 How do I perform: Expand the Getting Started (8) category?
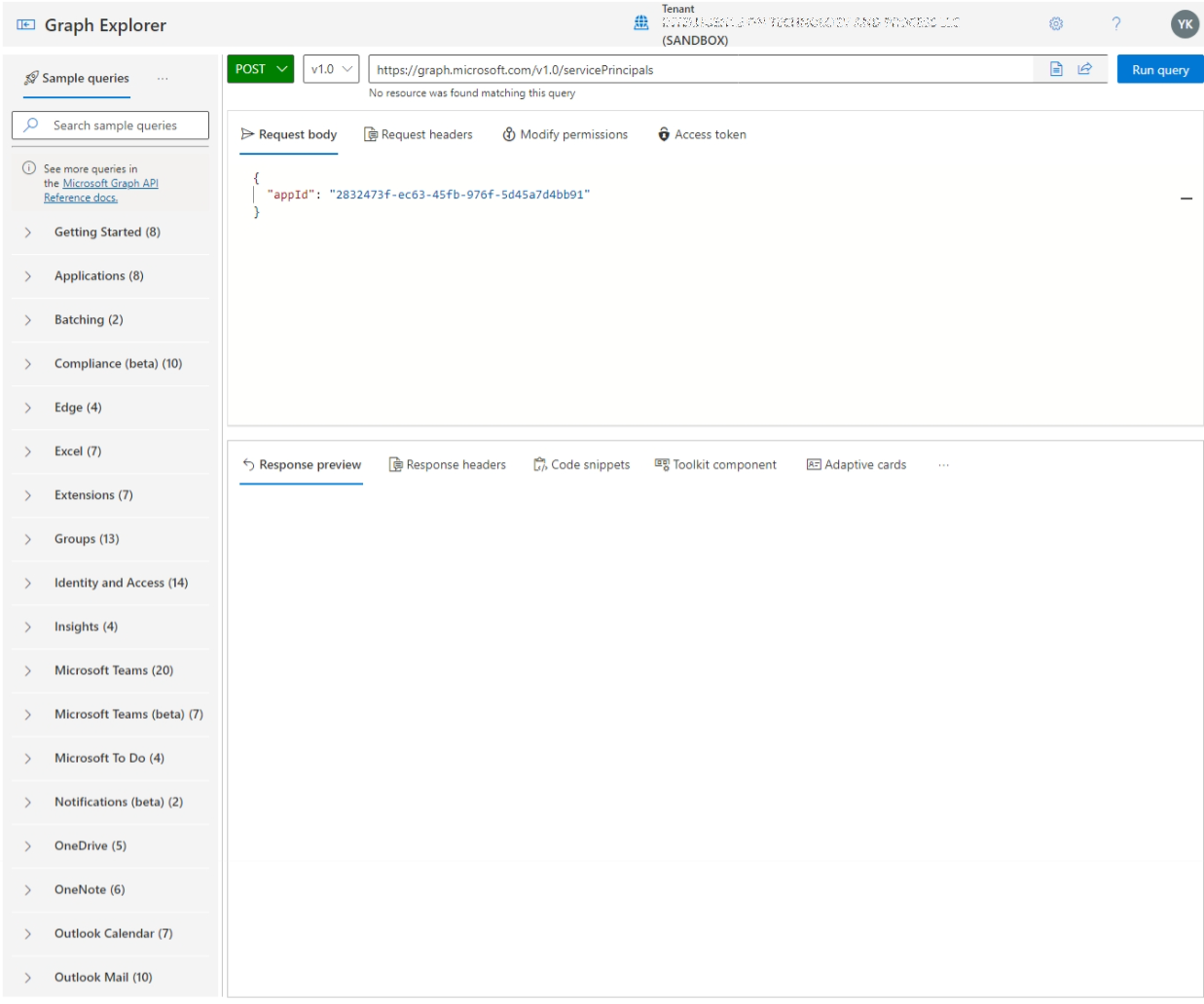click(x=110, y=233)
